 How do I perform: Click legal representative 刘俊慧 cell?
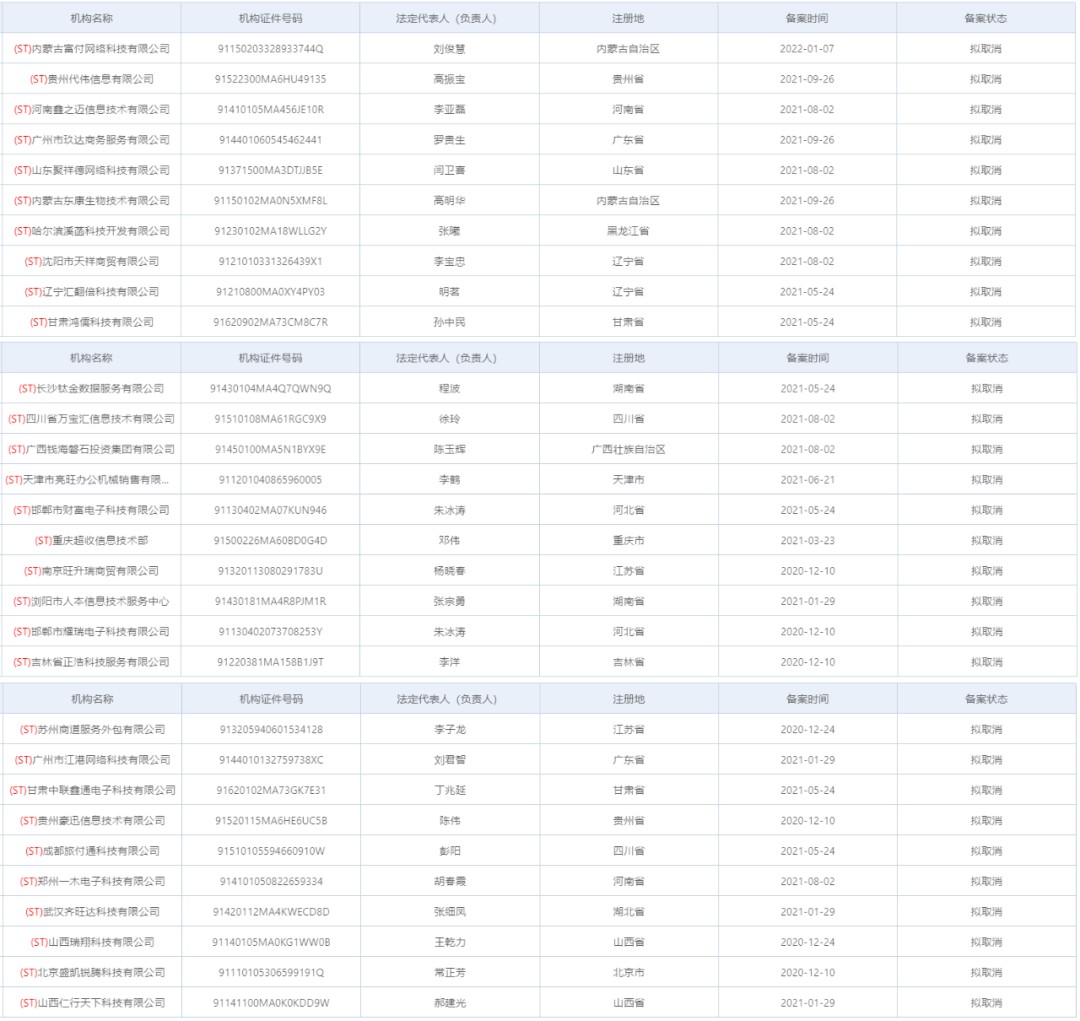pyautogui.click(x=449, y=49)
